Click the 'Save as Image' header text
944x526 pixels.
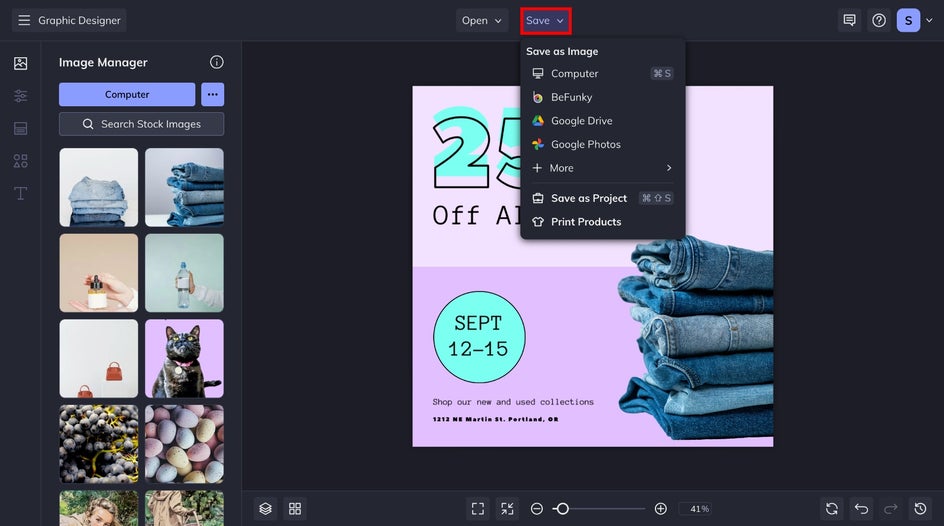click(x=562, y=52)
